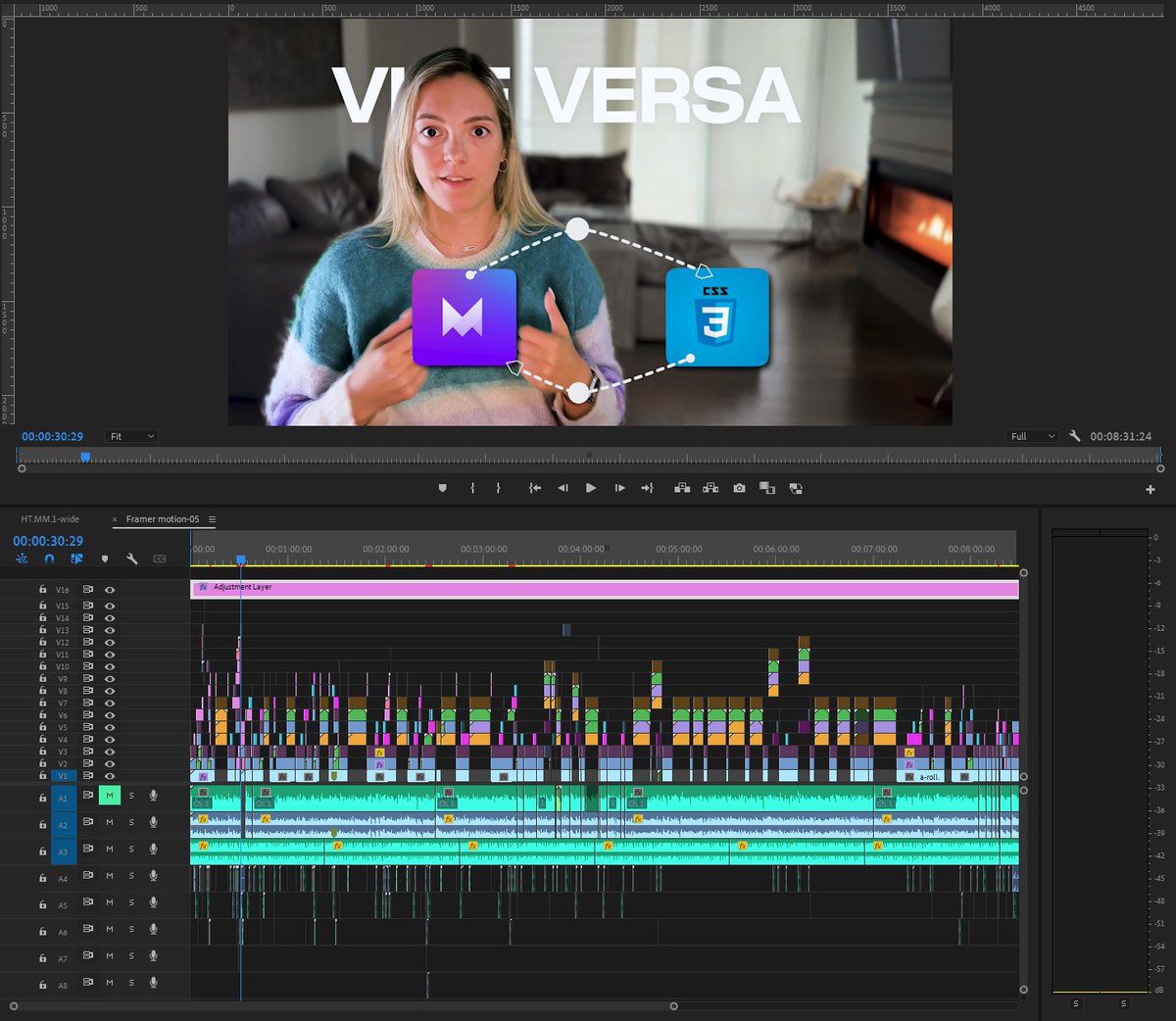Viewport: 1176px width, 1021px height.
Task: Mute audio track A6
Action: pyautogui.click(x=109, y=929)
